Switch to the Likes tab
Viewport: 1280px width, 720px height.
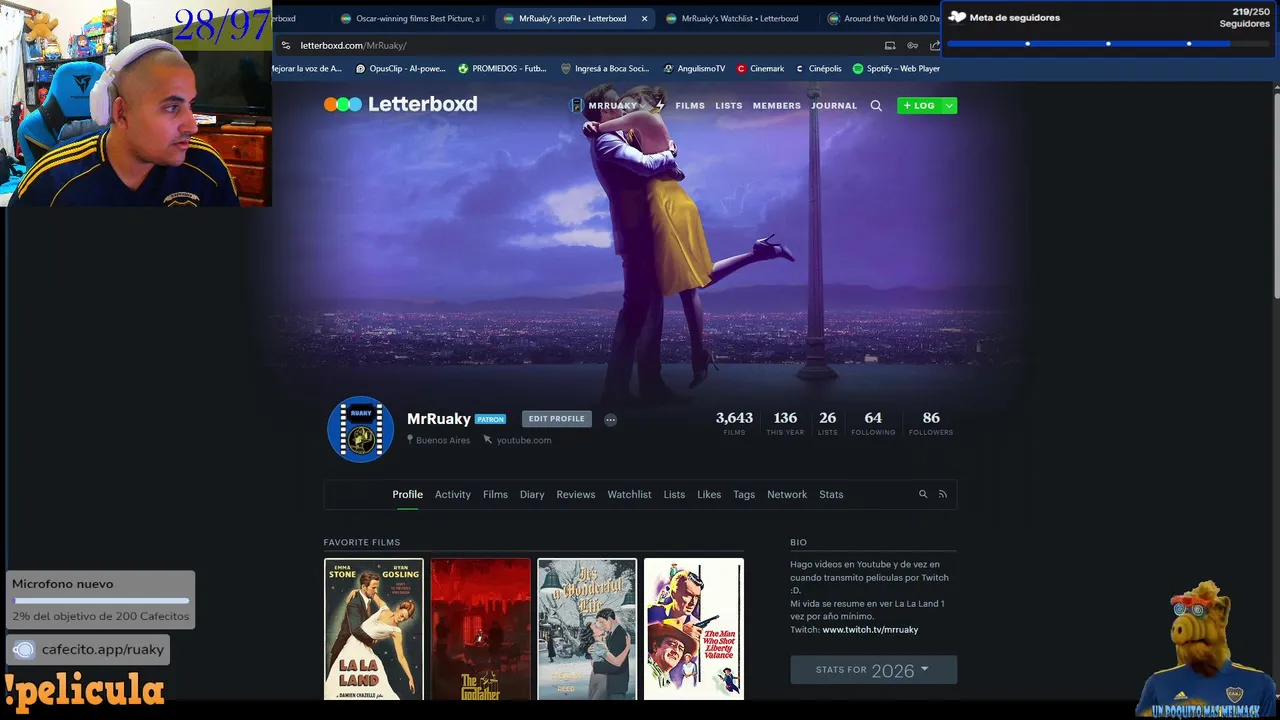[709, 494]
